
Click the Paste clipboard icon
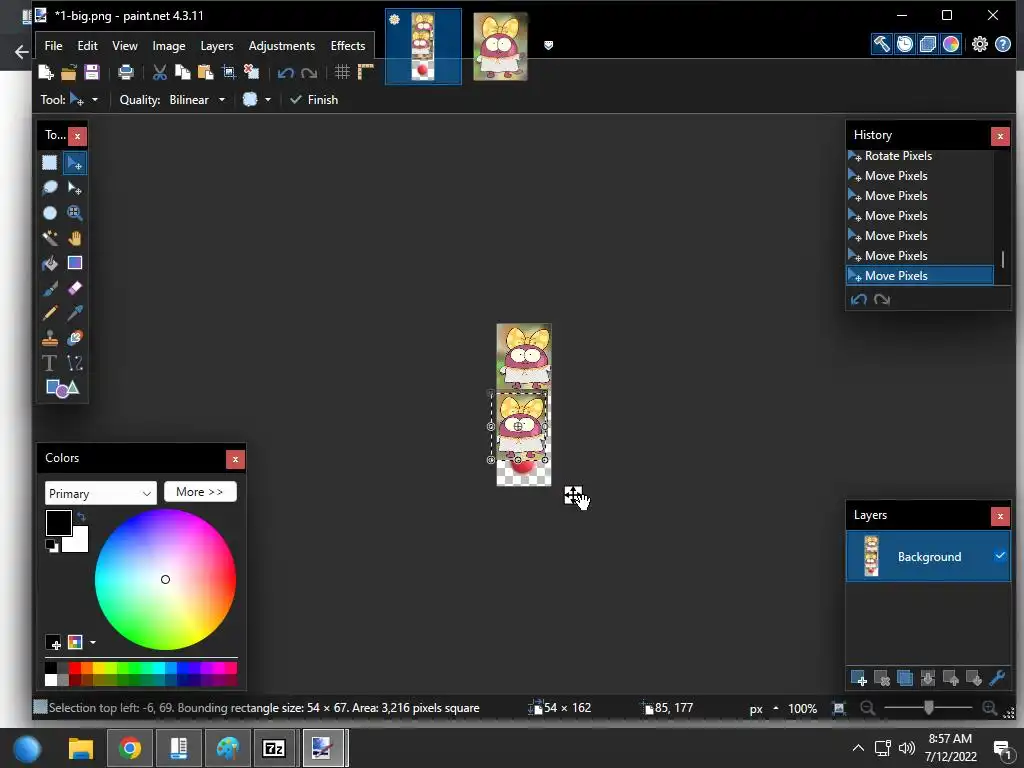point(206,72)
